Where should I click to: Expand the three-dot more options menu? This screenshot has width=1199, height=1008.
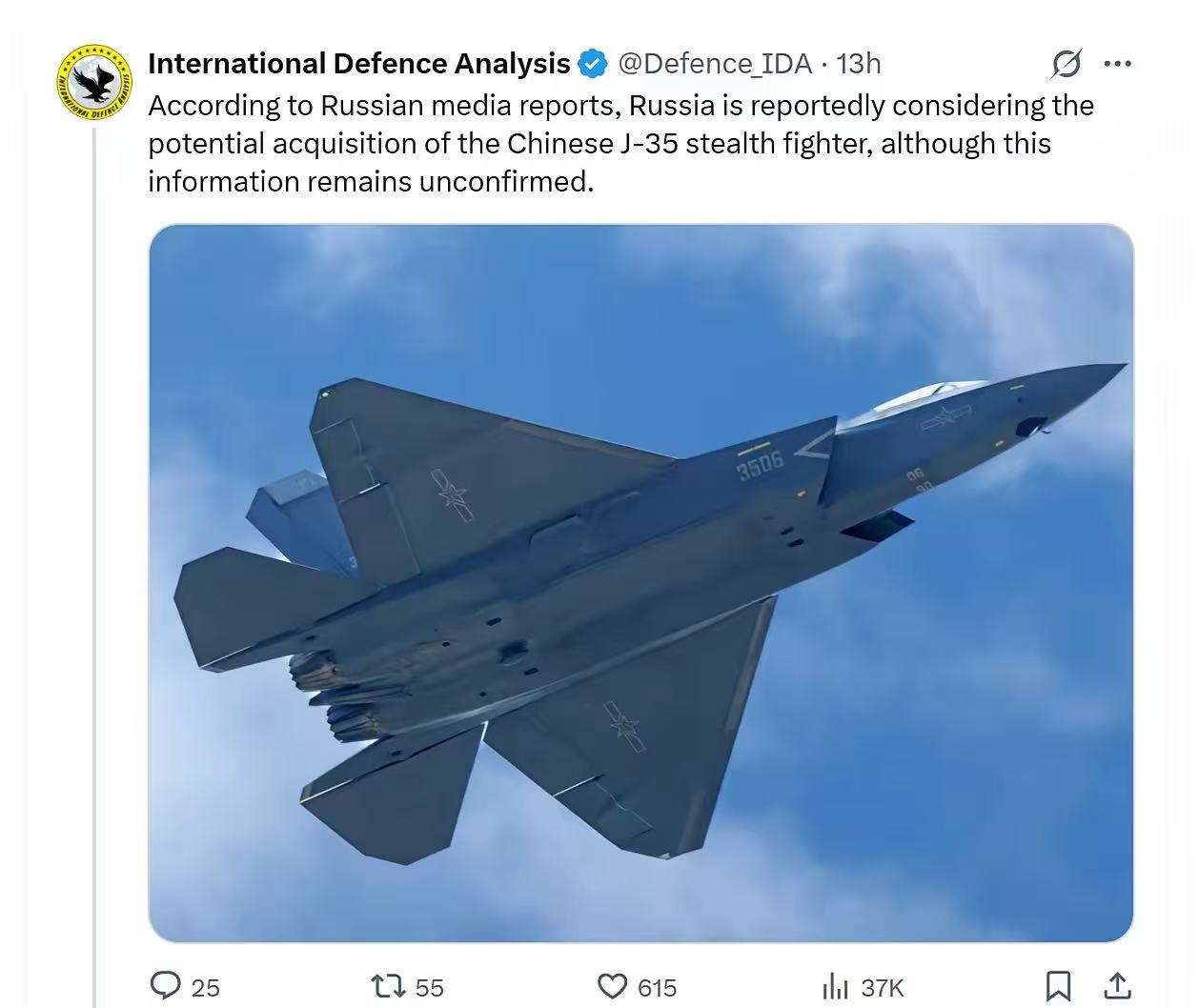pyautogui.click(x=1117, y=64)
